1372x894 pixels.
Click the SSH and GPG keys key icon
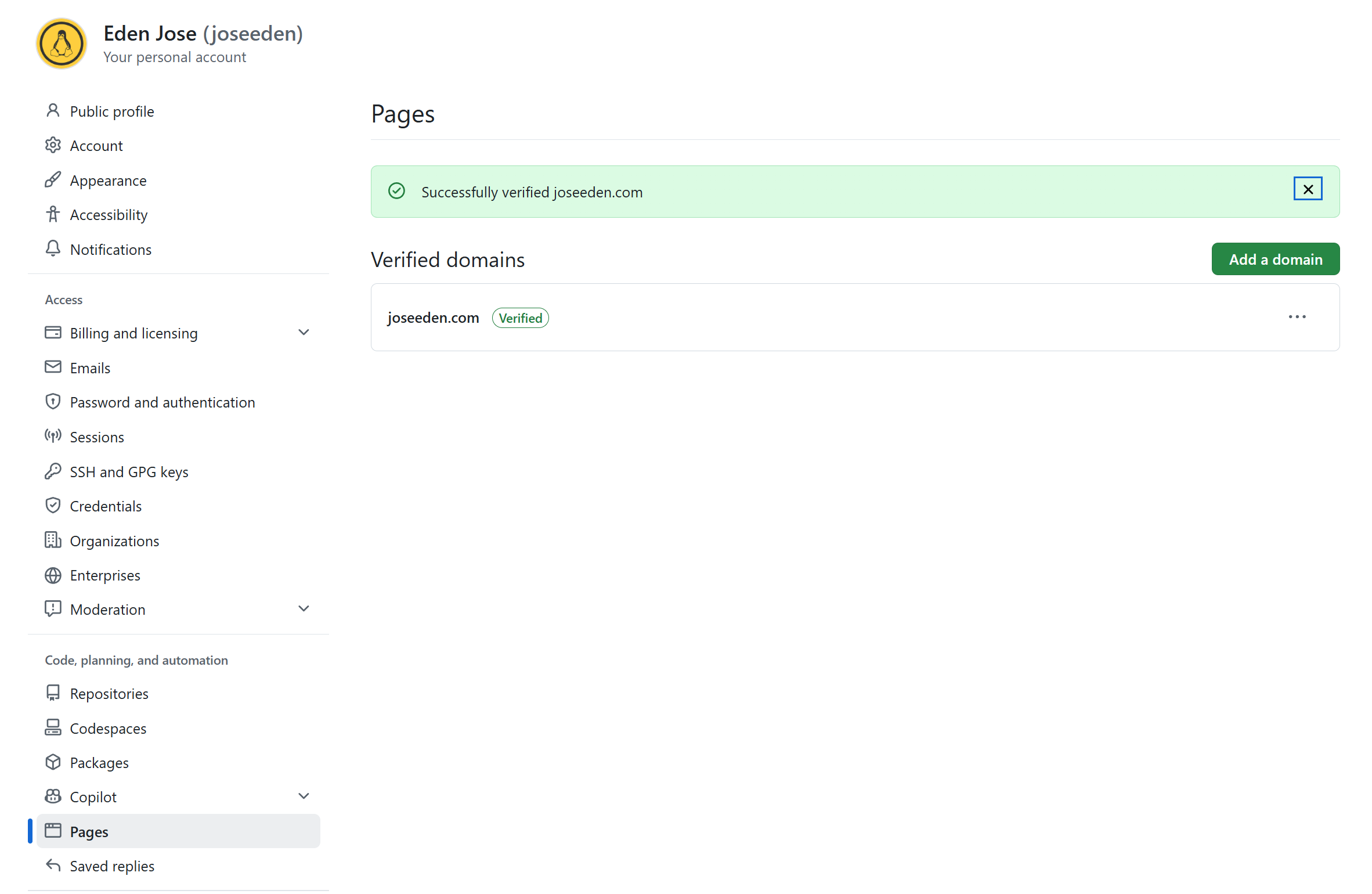(53, 471)
